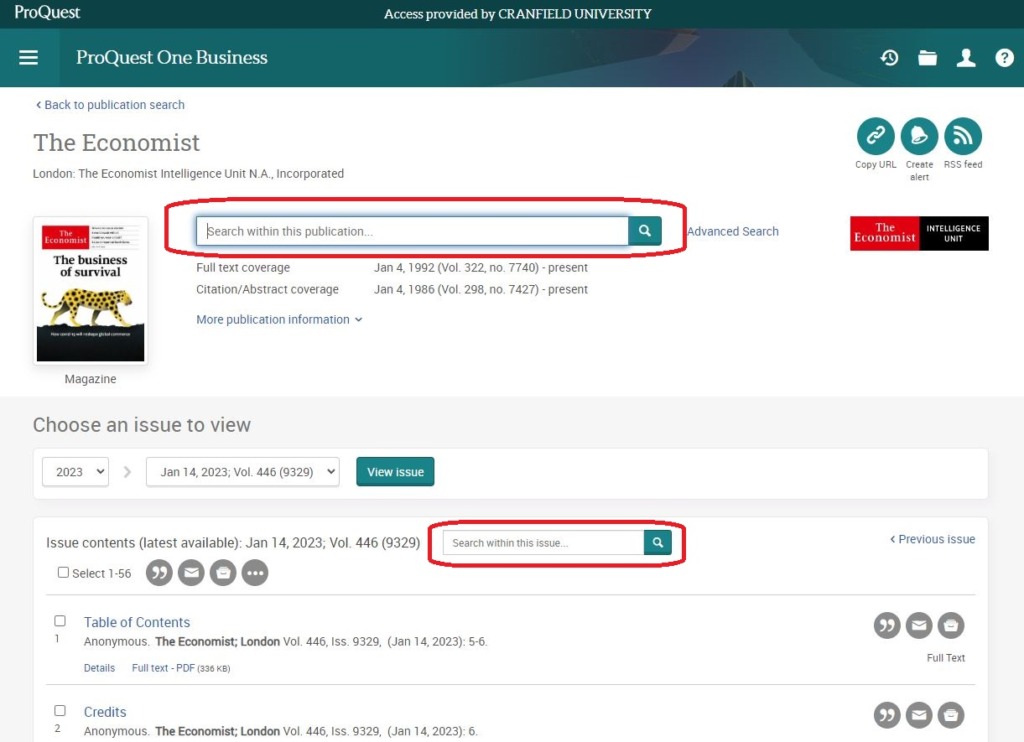Open recent searches history icon
1024x742 pixels.
coord(889,58)
